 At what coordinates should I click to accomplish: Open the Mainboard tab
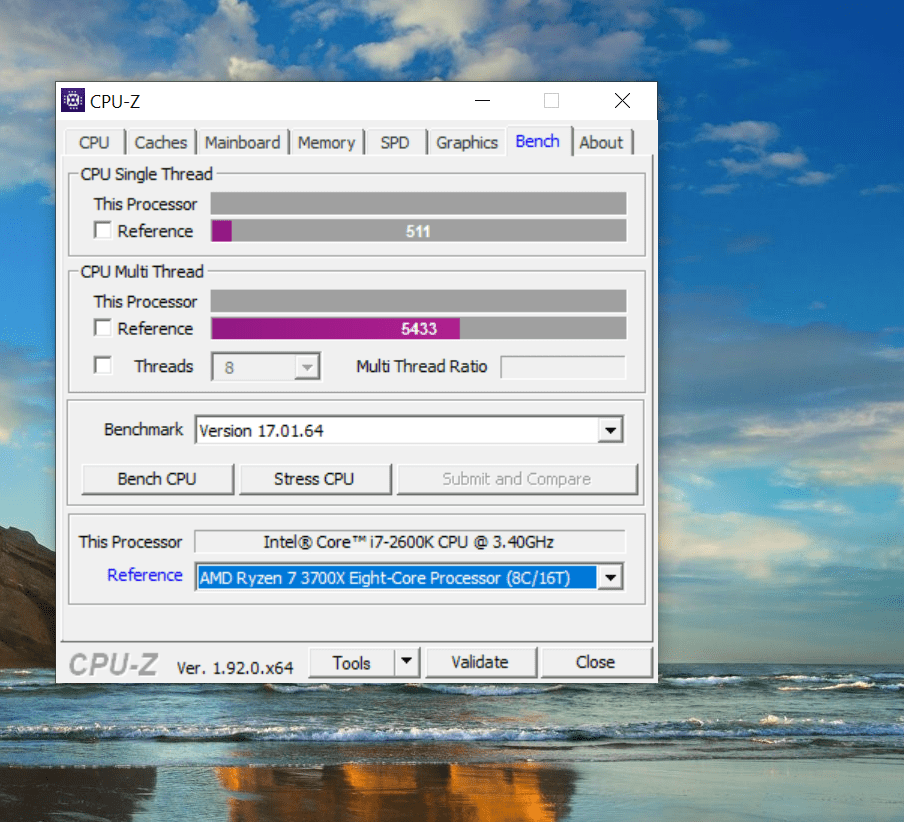pyautogui.click(x=242, y=142)
